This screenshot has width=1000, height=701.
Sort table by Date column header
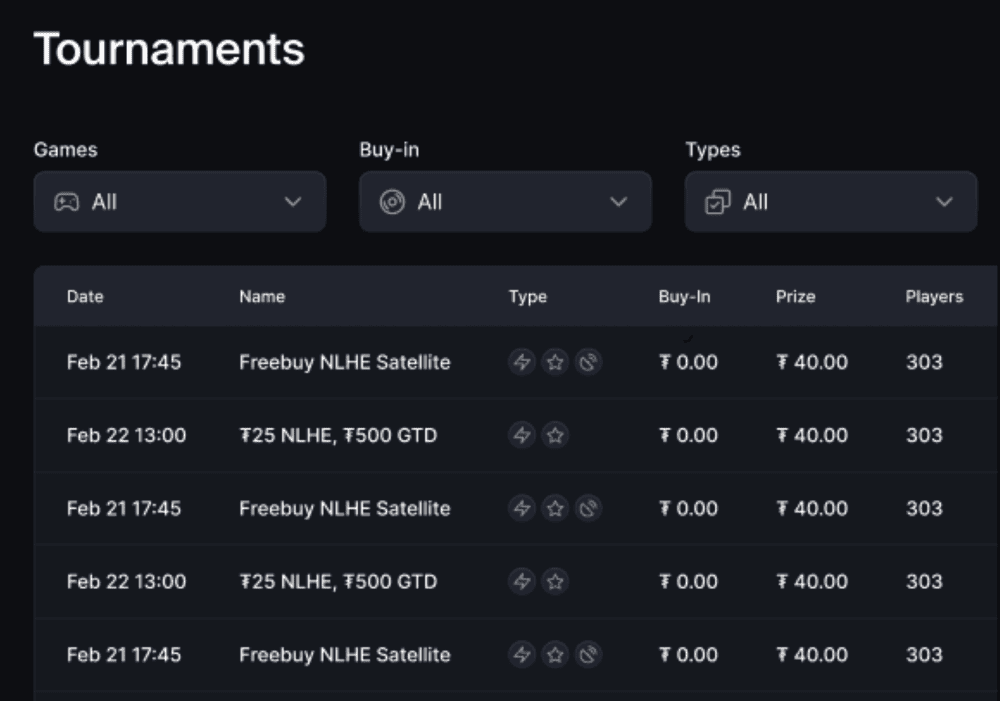coord(85,296)
